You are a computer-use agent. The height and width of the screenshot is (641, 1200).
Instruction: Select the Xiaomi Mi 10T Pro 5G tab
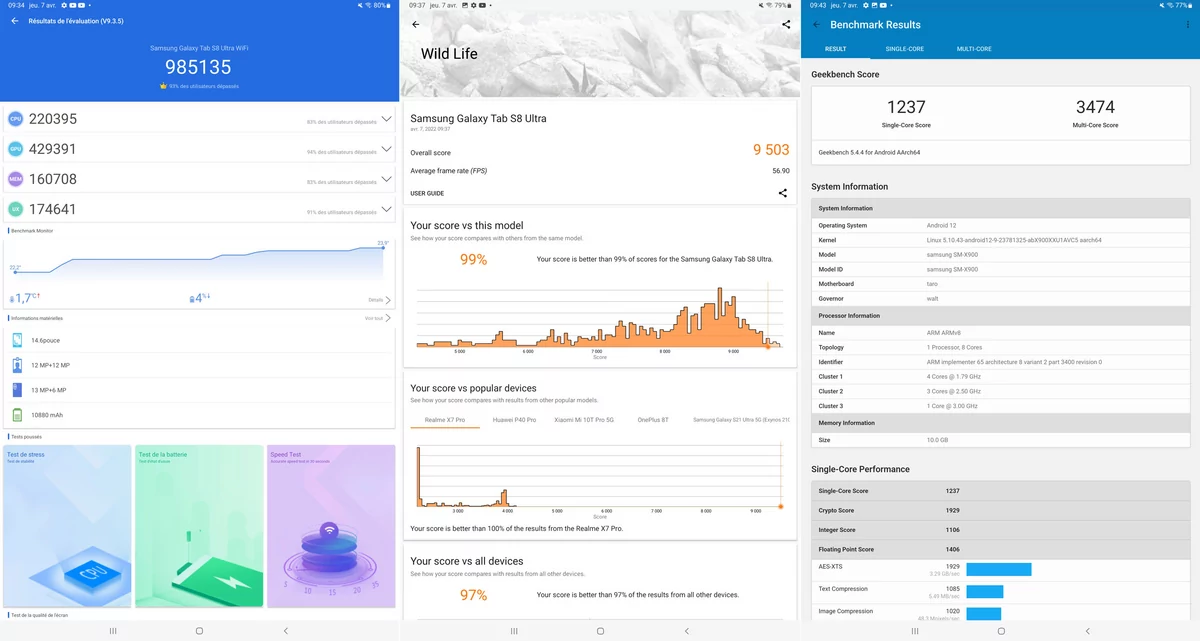584,420
